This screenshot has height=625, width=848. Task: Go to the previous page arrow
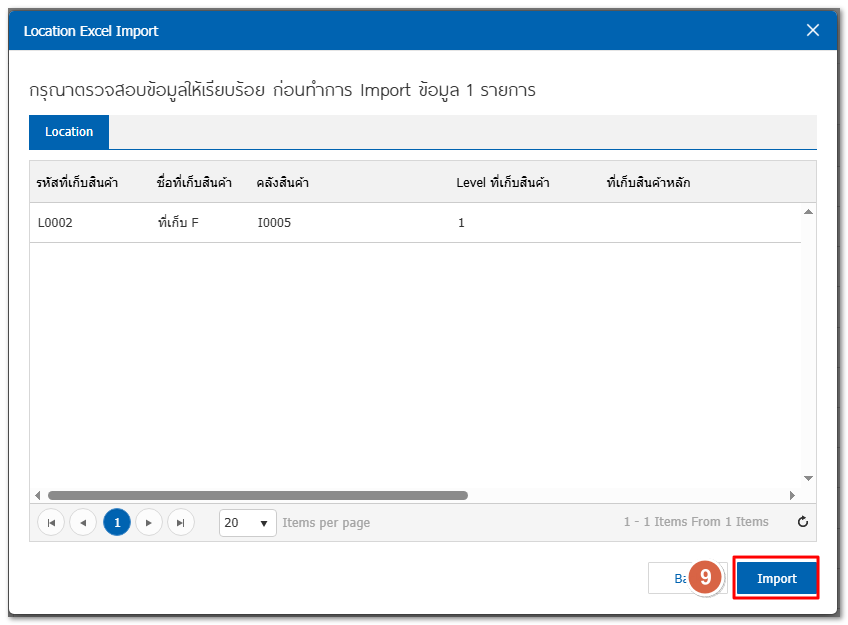pyautogui.click(x=83, y=522)
